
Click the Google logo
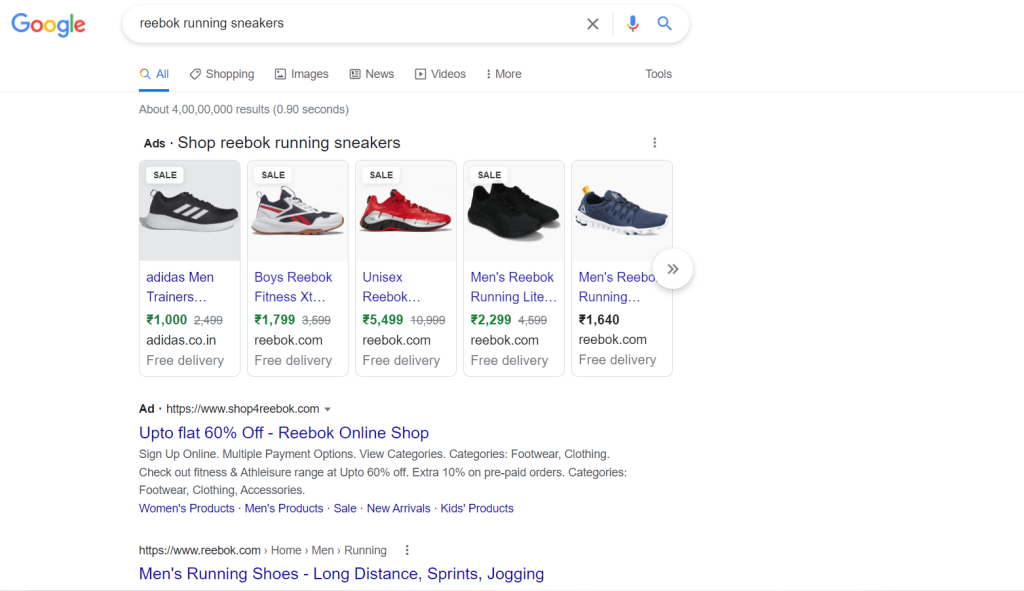[x=48, y=25]
